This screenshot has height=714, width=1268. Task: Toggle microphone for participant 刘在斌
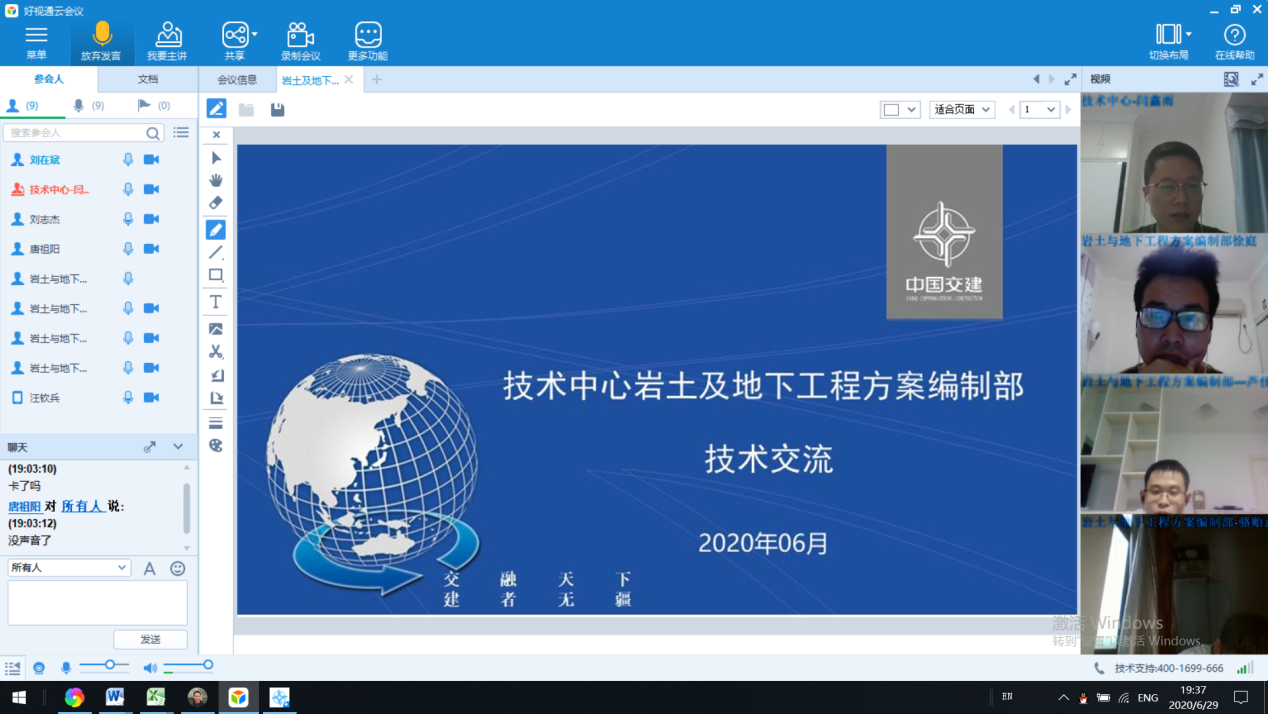coord(128,160)
